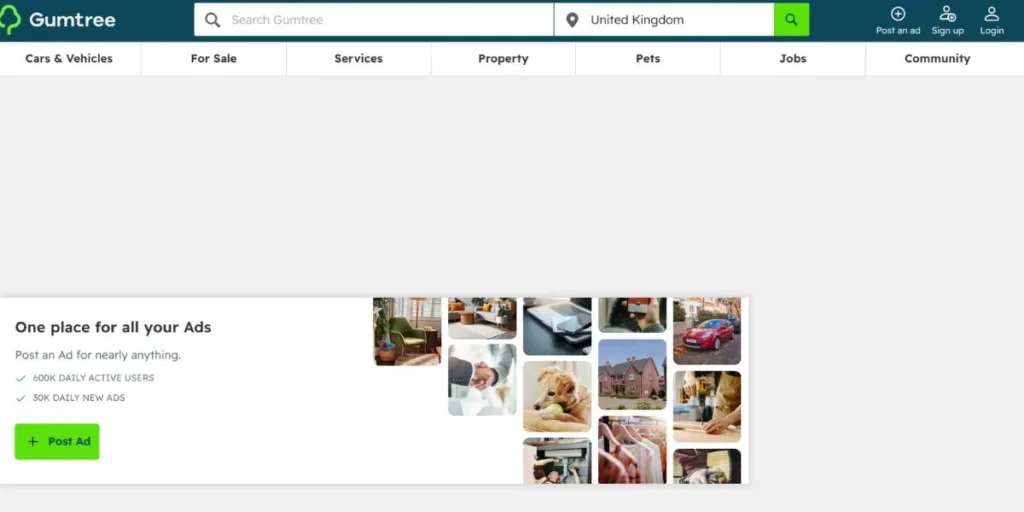
Task: Click the dog with ball thumbnail
Action: [x=557, y=396]
